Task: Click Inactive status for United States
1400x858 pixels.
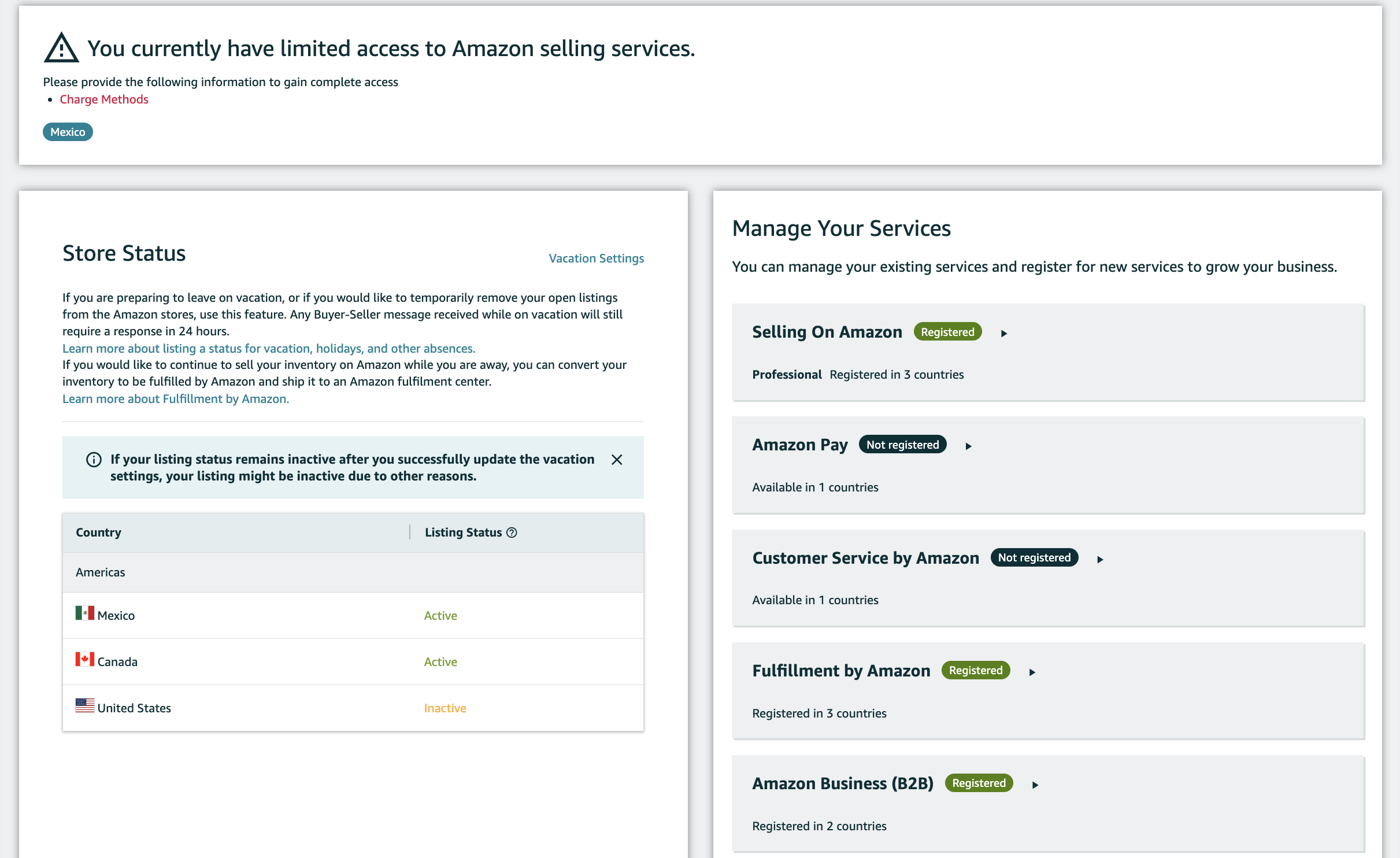Action: click(x=445, y=708)
